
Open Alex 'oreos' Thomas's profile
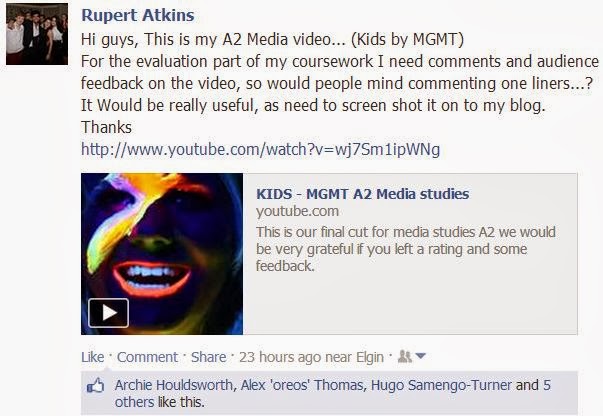point(302,385)
